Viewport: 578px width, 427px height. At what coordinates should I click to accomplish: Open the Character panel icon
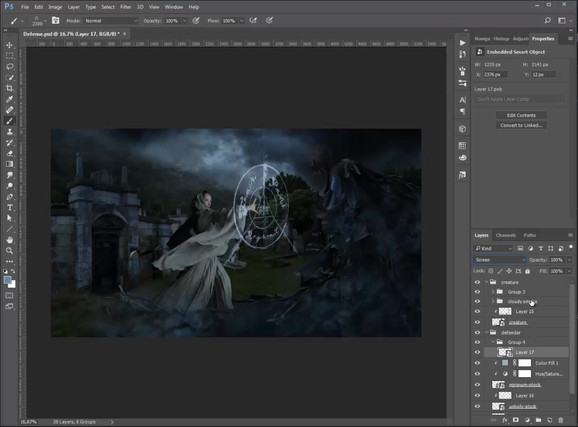[463, 100]
